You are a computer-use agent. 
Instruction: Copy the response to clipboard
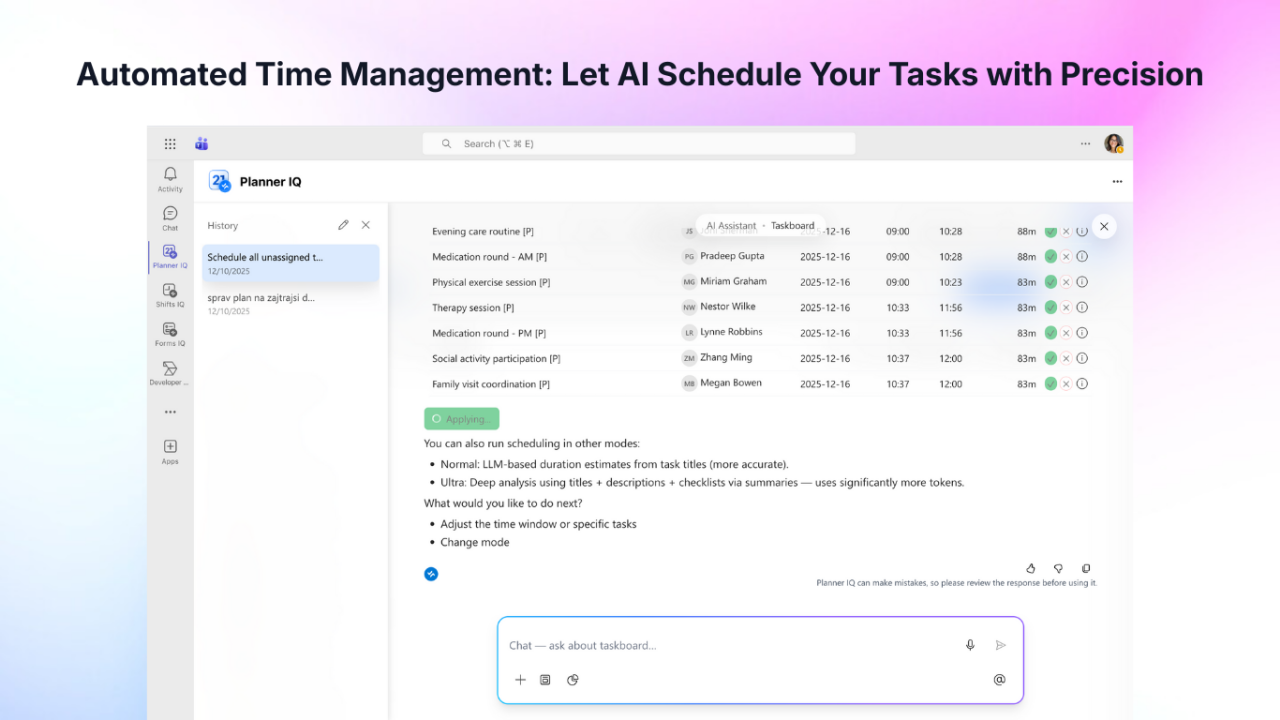[x=1086, y=568]
